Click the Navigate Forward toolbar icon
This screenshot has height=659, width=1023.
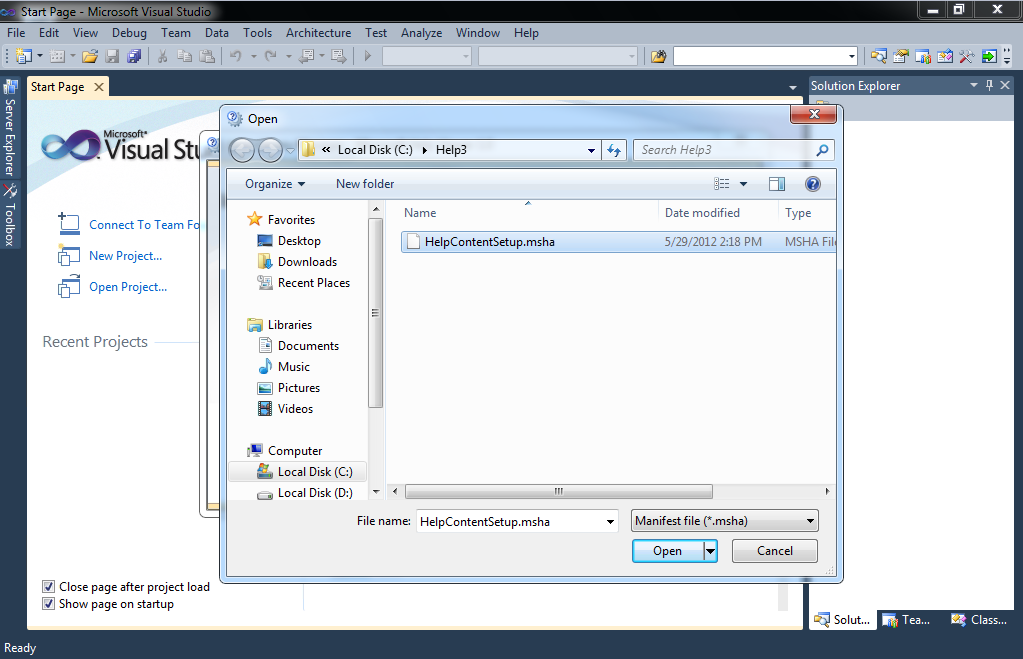pos(339,56)
